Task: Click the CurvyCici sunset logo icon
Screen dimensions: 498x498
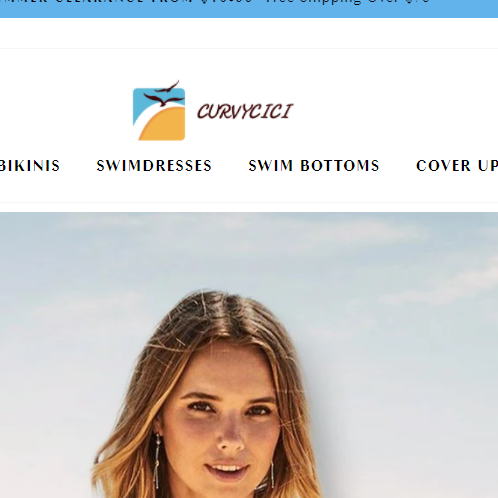Action: coord(159,110)
